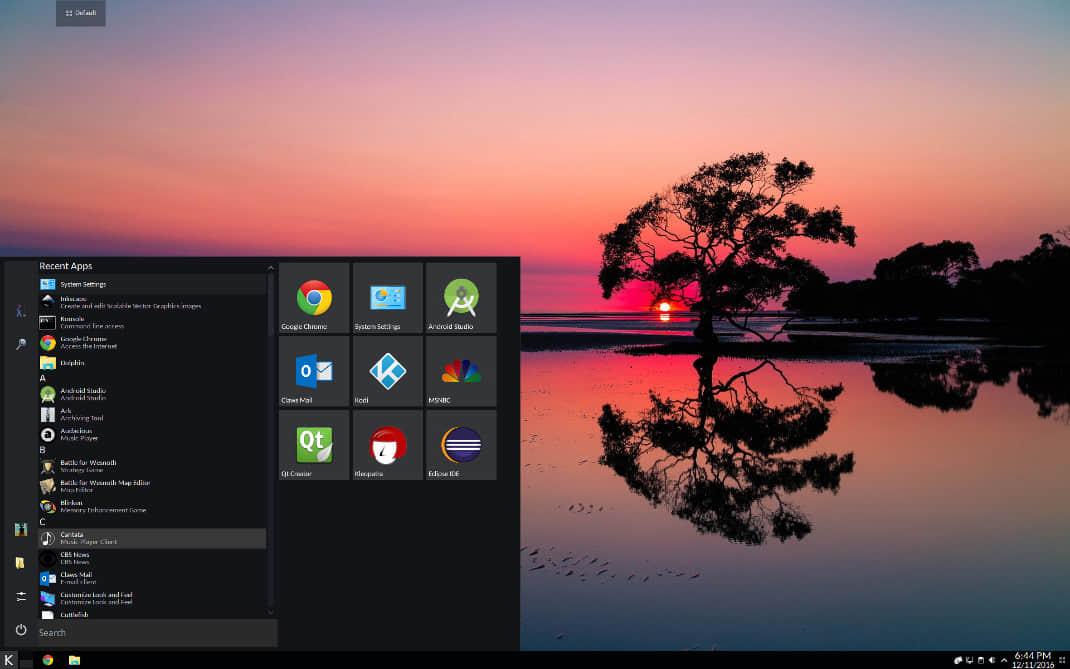Launch Eclipse IDE from the tiles
This screenshot has height=669, width=1070.
click(460, 443)
